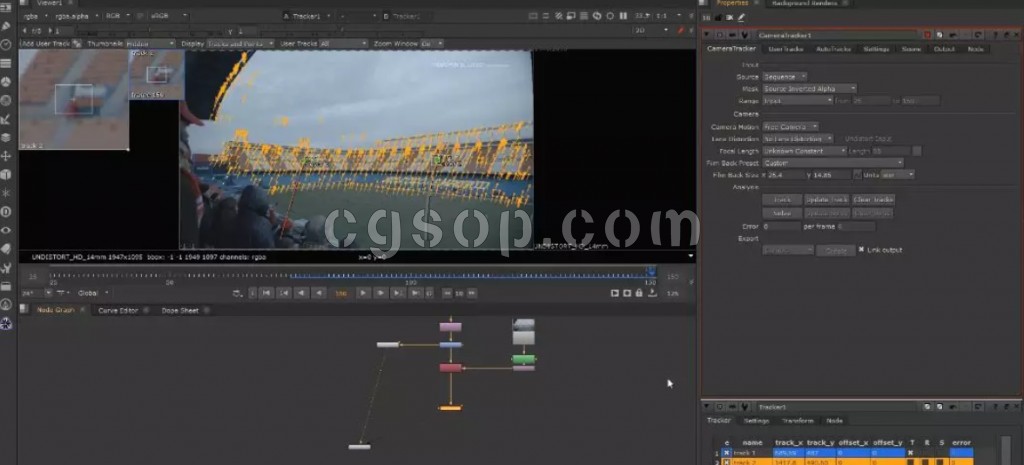
Task: Click the track 2 zoom thumbnail in viewer
Action: 73,99
